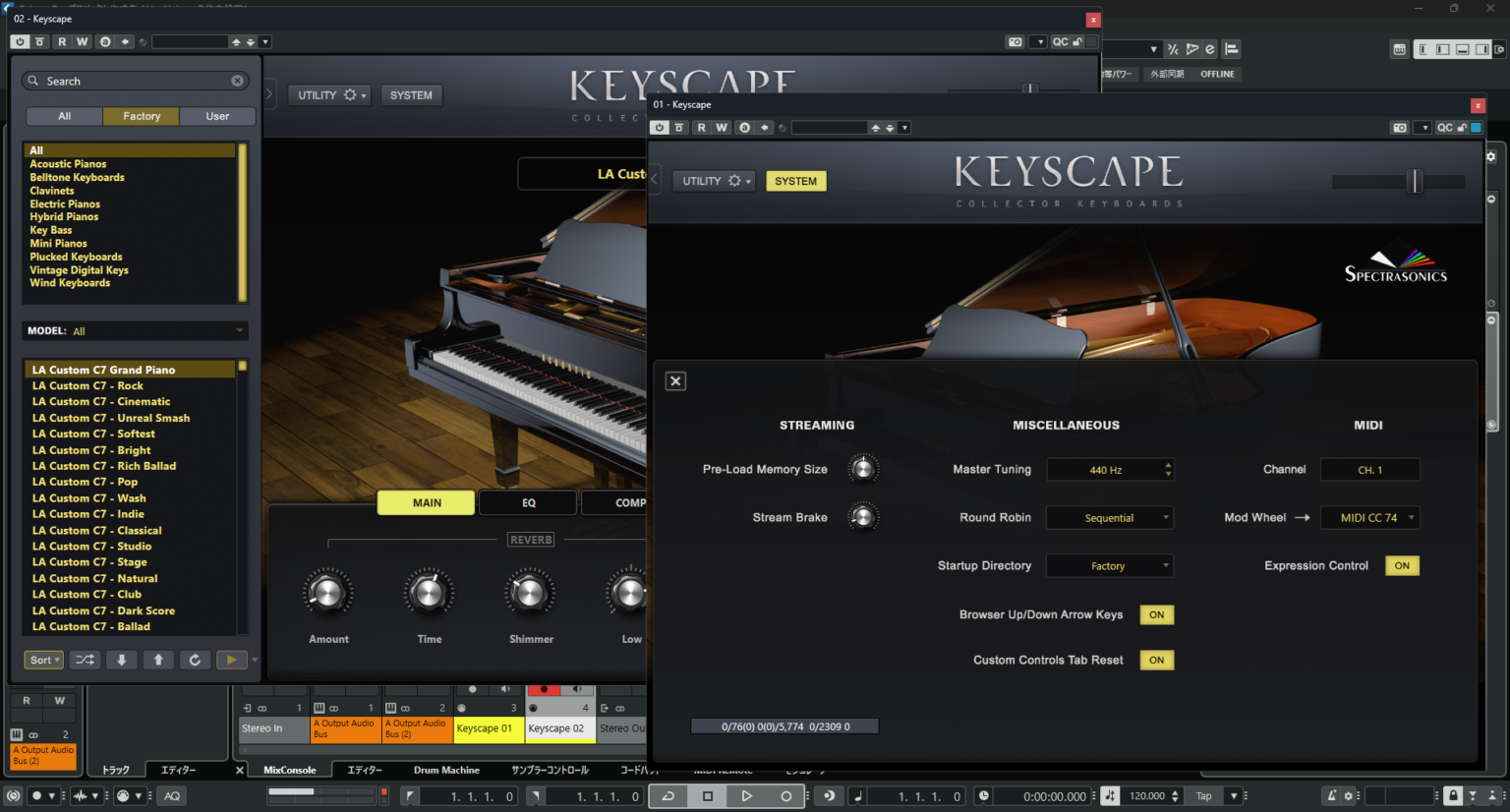Select LA Custom C7 - Cinematic patch

[x=100, y=401]
